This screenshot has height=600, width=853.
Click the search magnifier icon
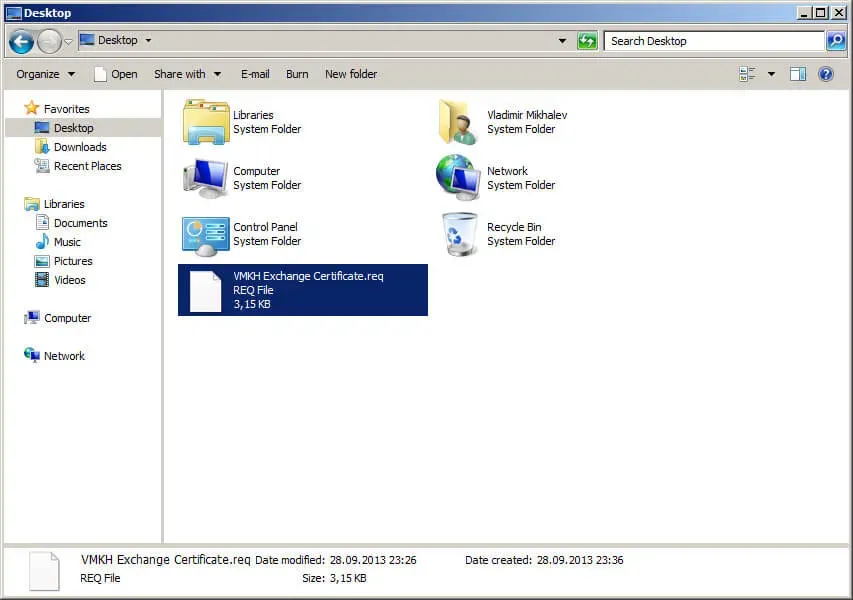point(836,41)
